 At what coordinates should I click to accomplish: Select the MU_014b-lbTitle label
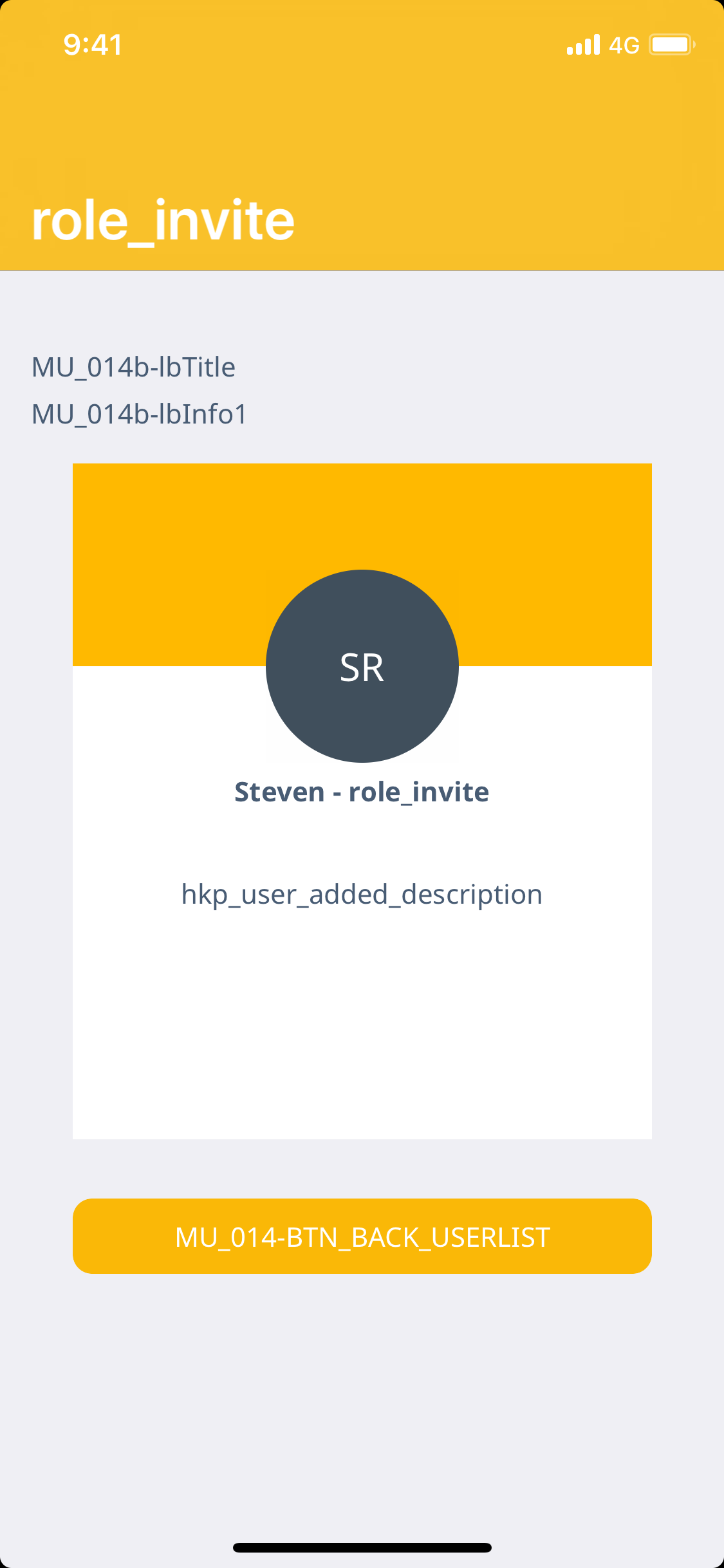(x=133, y=368)
